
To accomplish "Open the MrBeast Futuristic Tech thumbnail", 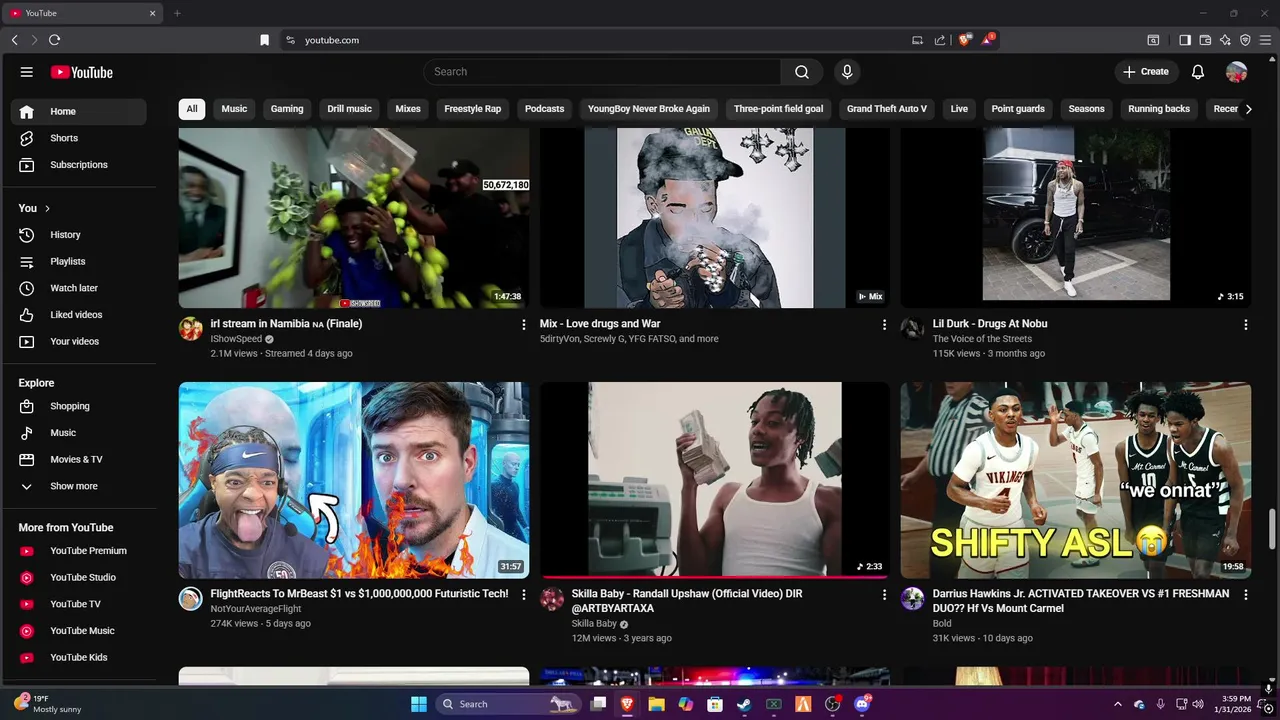I will (354, 480).
